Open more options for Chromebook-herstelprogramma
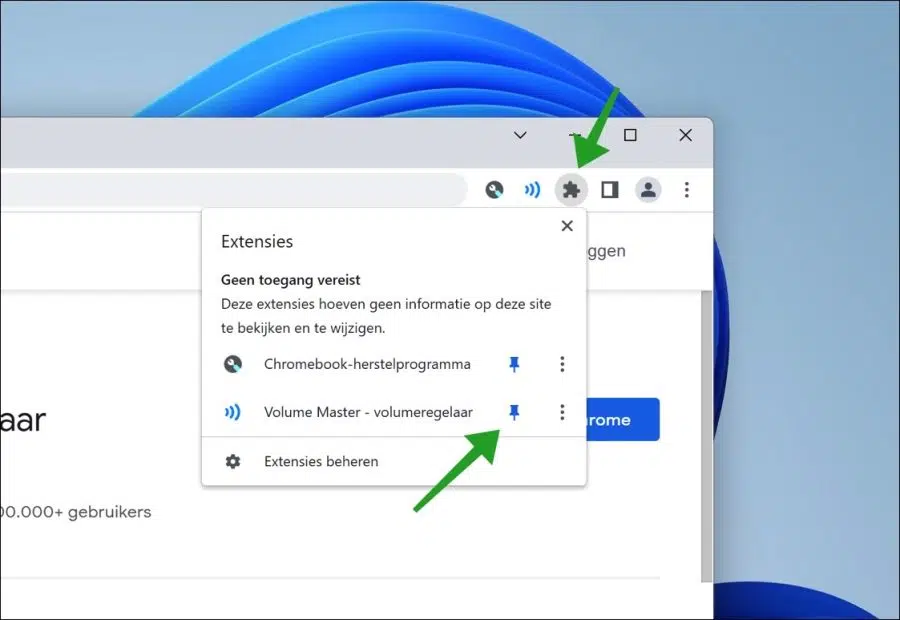This screenshot has width=900, height=620. [x=562, y=364]
